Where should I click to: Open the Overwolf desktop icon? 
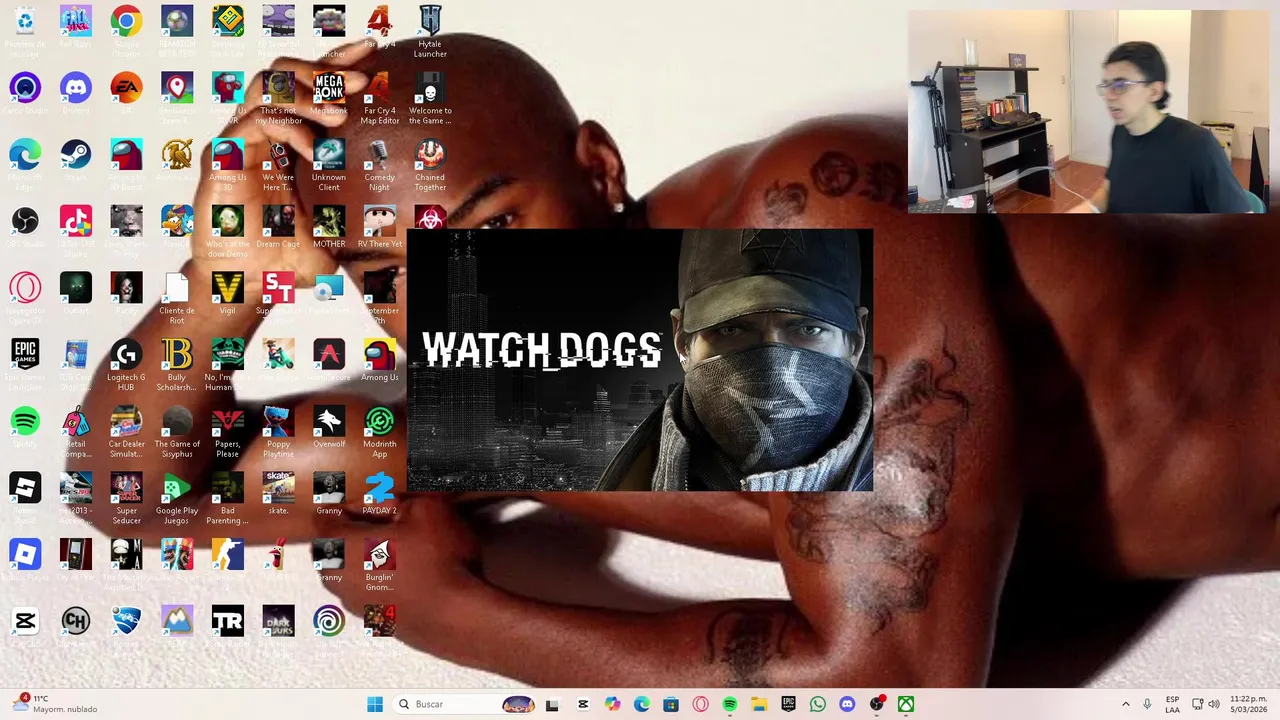(x=329, y=421)
